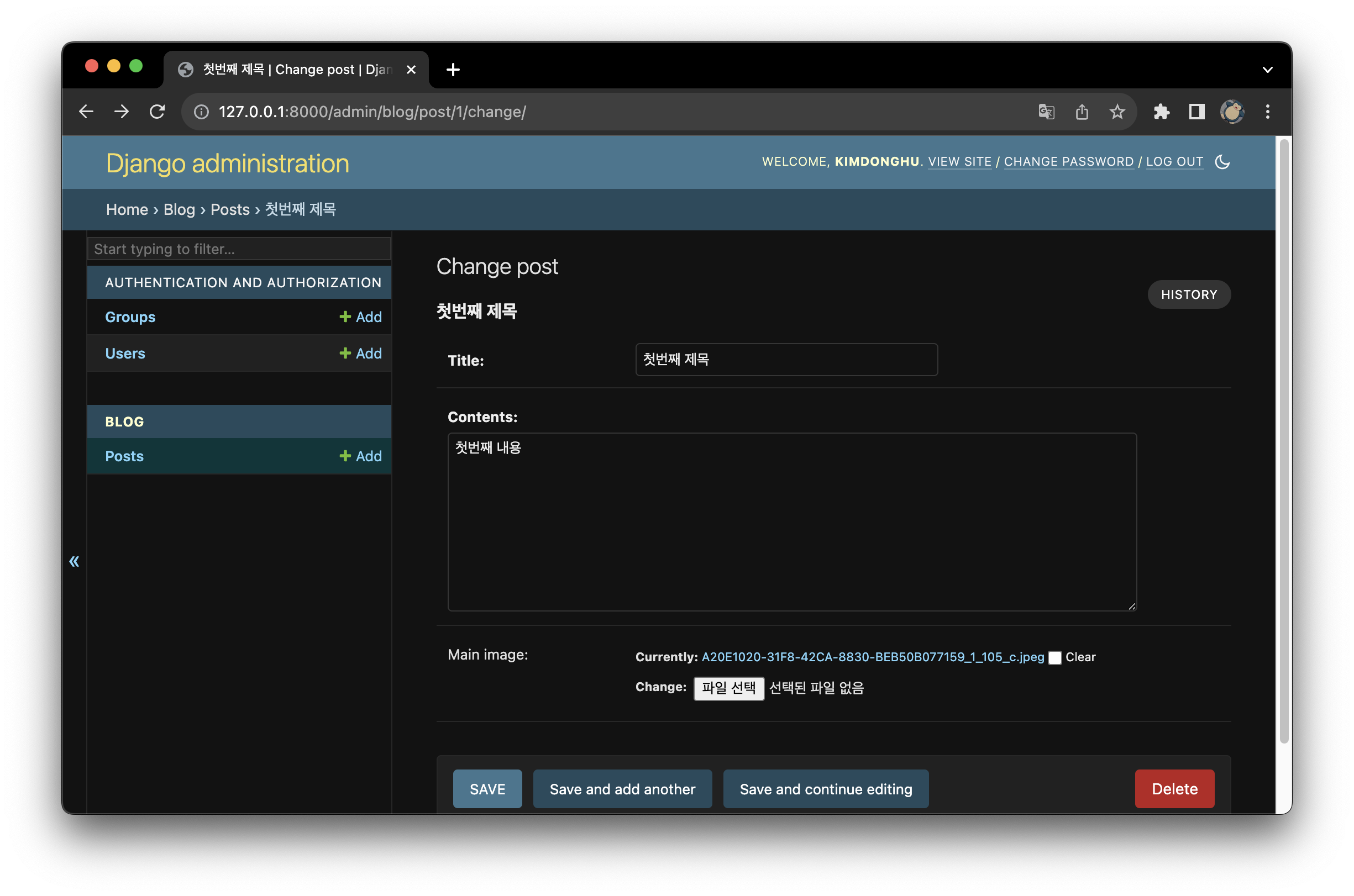Click the KIMDONGHU username text

click(x=877, y=162)
